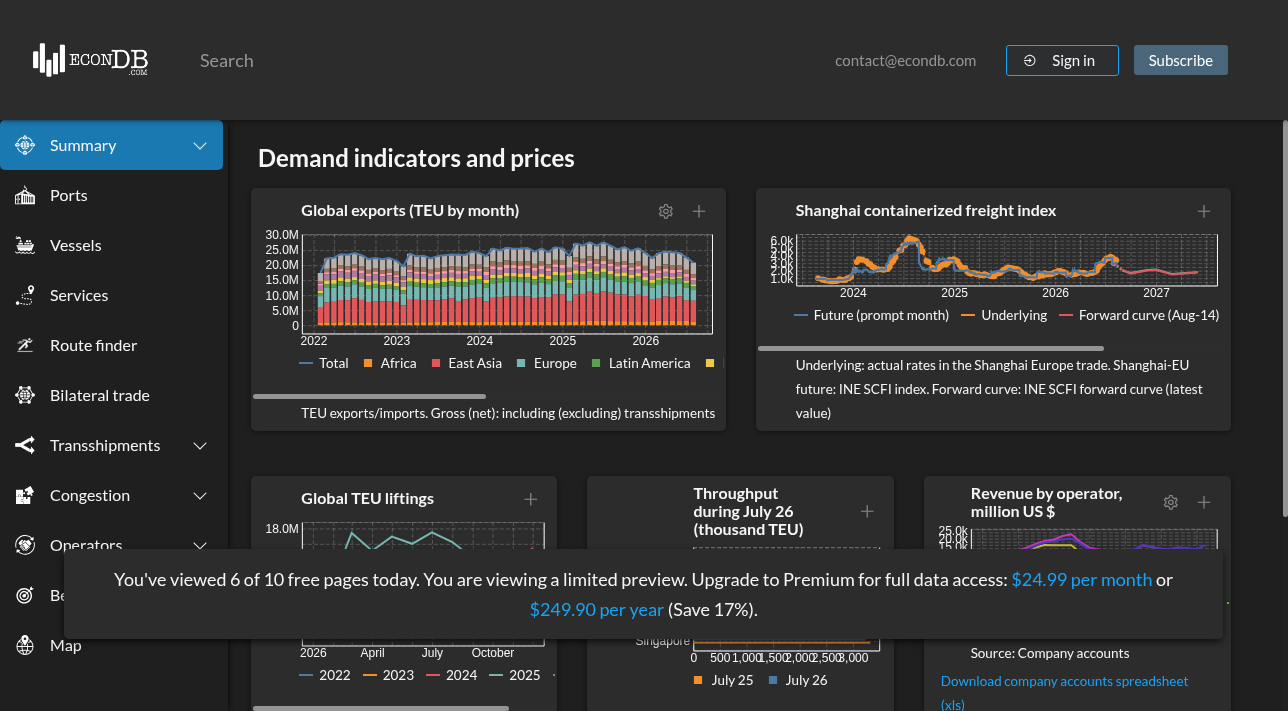This screenshot has width=1288, height=711.
Task: Click the Congestion icon
Action: point(25,495)
